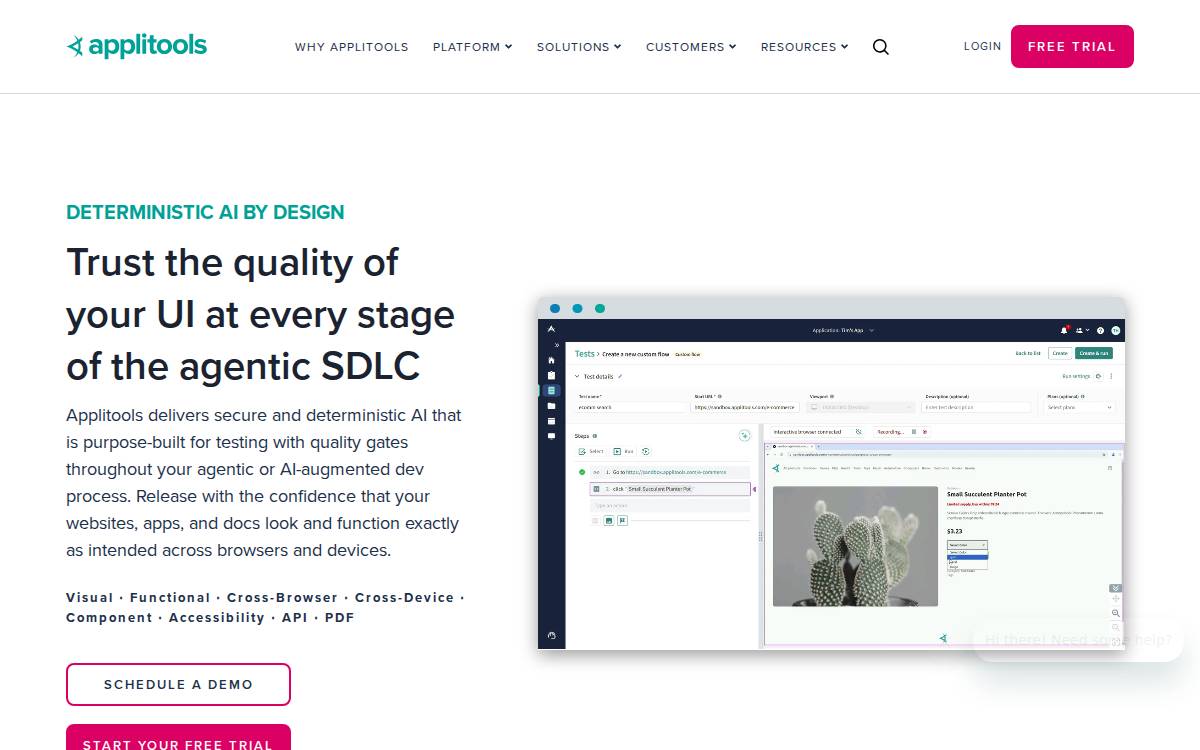1200x750 pixels.
Task: Open the 'Hi there! Need some help?' chat bubble
Action: [1078, 640]
